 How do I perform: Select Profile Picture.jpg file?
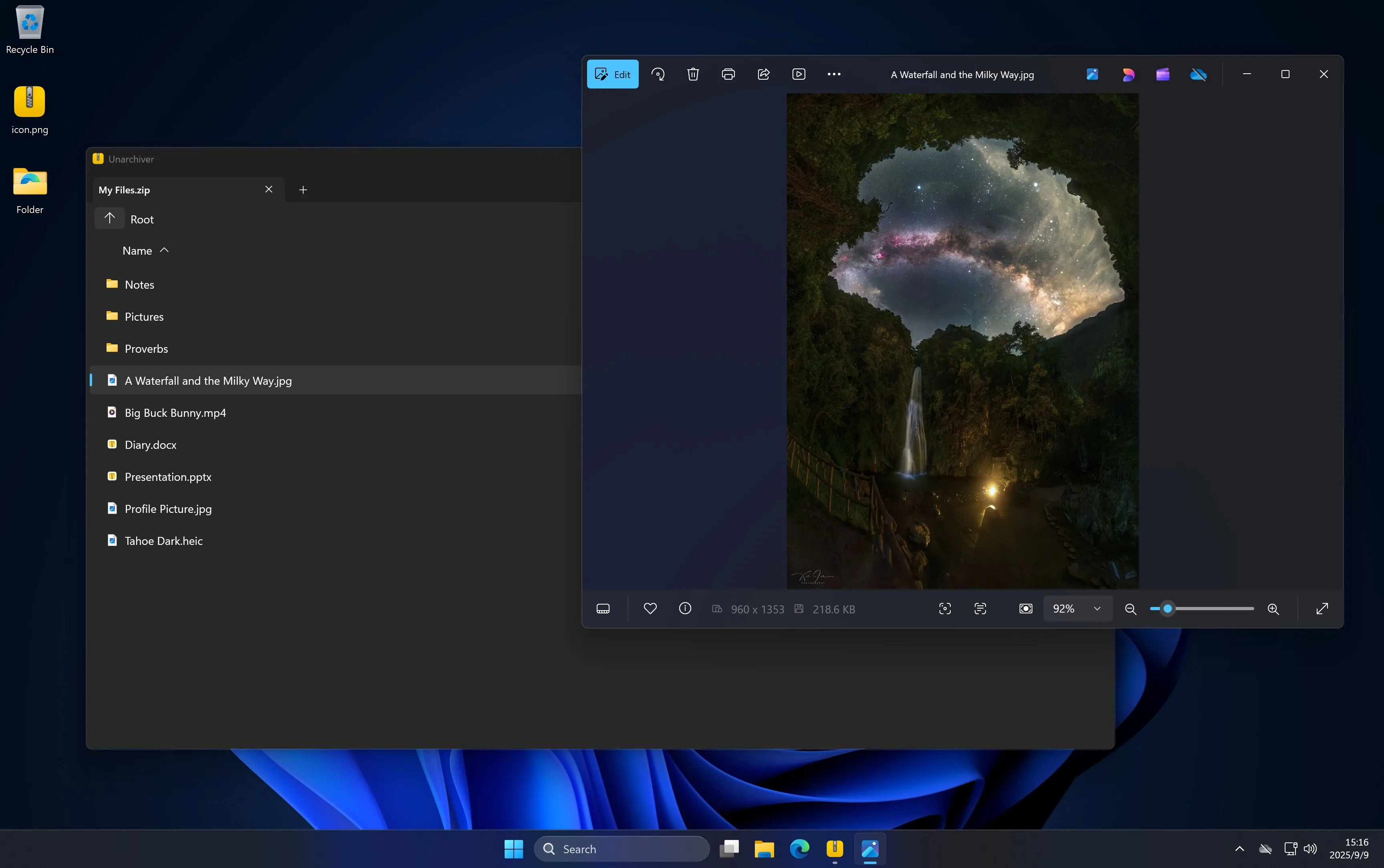click(336, 508)
